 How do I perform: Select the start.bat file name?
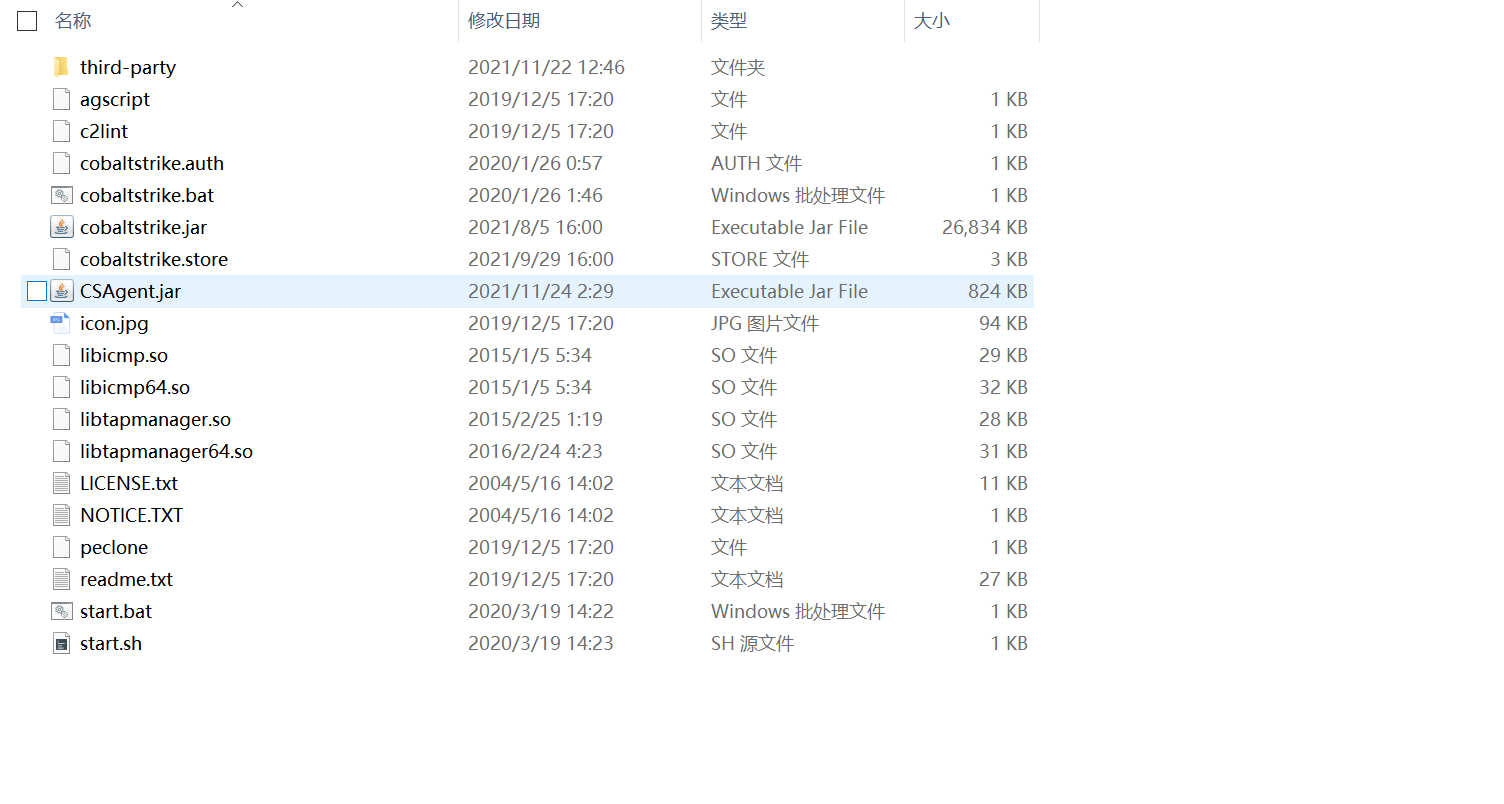[x=116, y=611]
